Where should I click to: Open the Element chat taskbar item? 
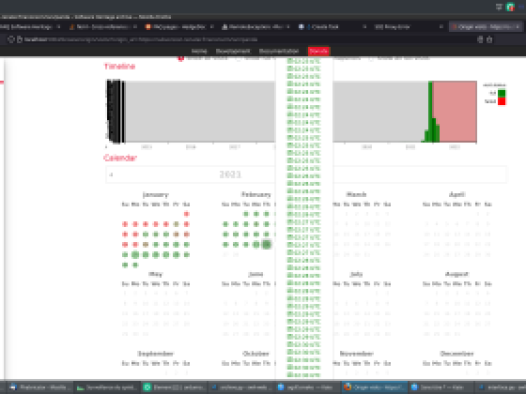[174, 387]
